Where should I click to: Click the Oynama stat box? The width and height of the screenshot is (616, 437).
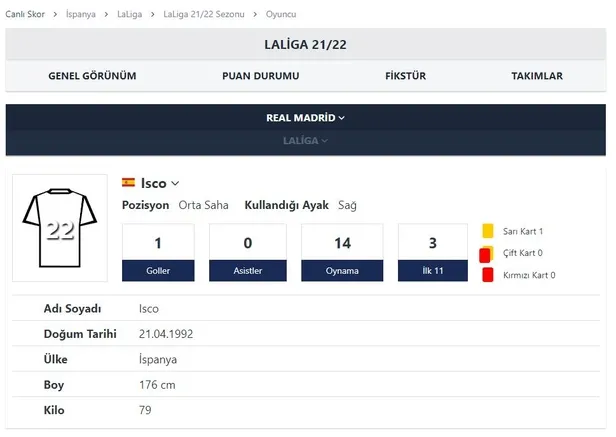(342, 252)
